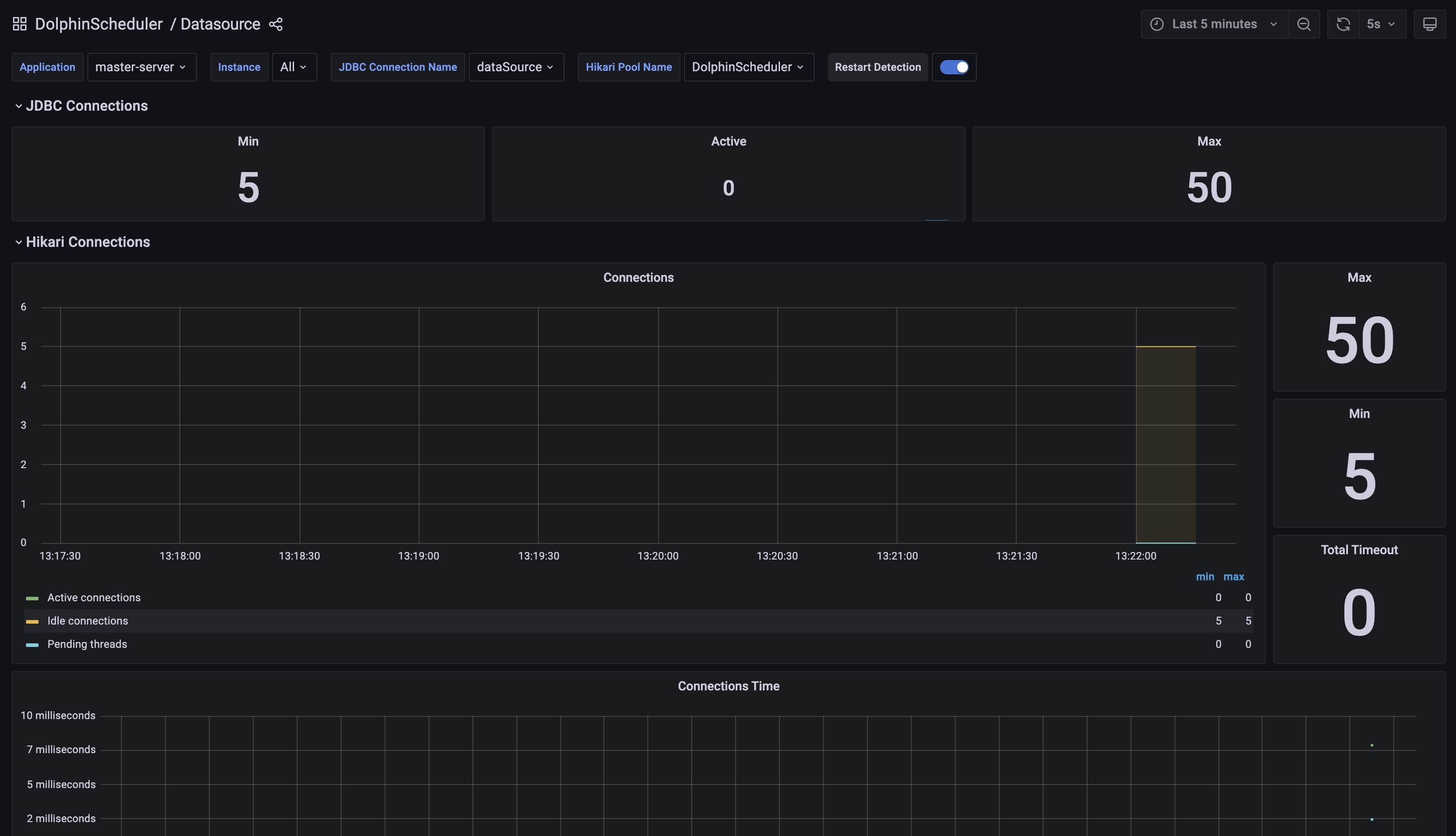Toggle Pending threads series in legend
Image resolution: width=1456 pixels, height=836 pixels.
[87, 644]
